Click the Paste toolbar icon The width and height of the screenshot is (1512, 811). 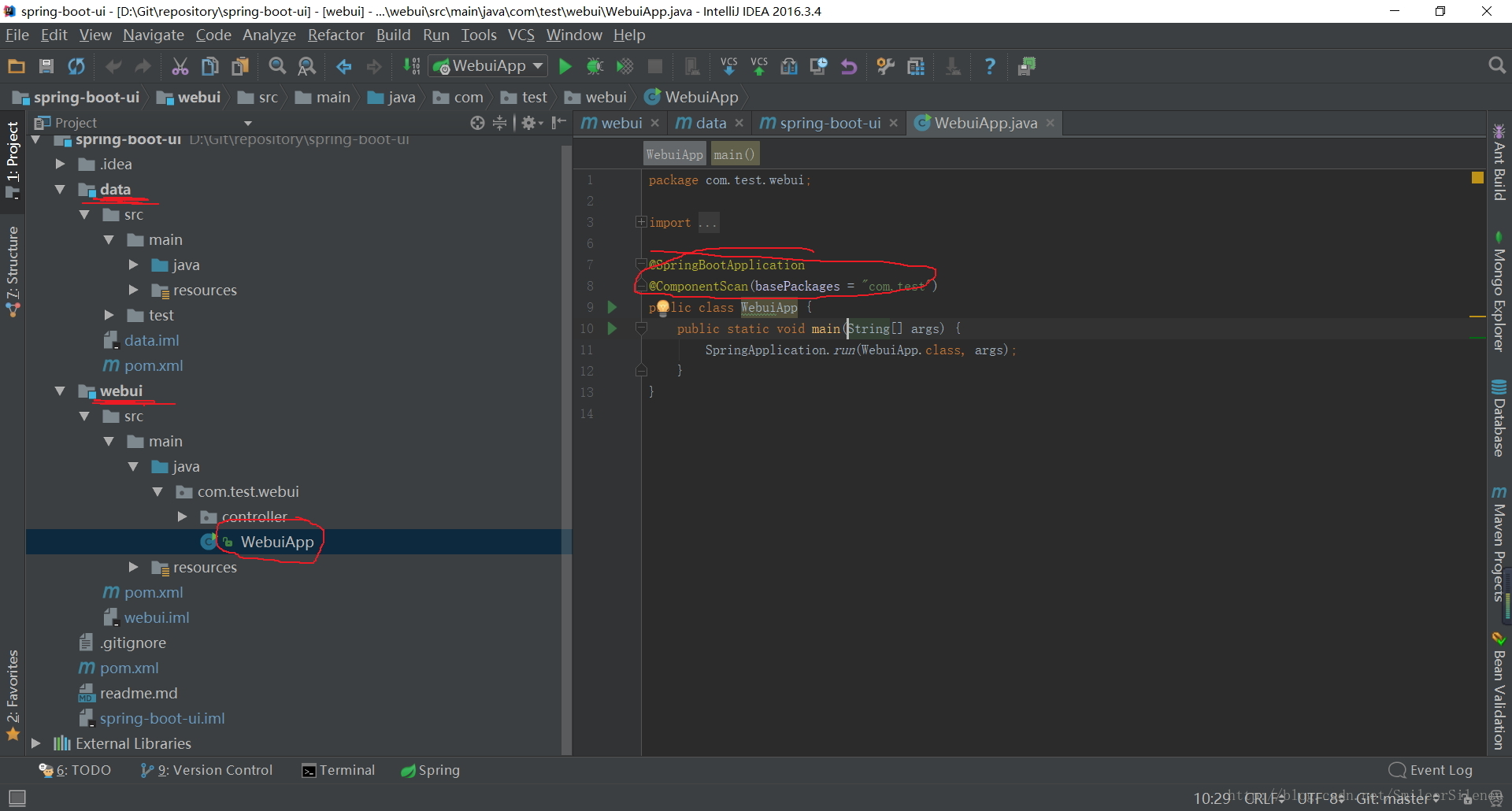click(240, 66)
